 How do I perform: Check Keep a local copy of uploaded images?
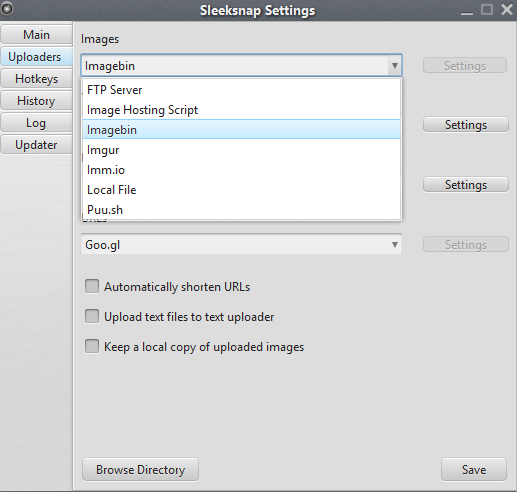tap(92, 346)
